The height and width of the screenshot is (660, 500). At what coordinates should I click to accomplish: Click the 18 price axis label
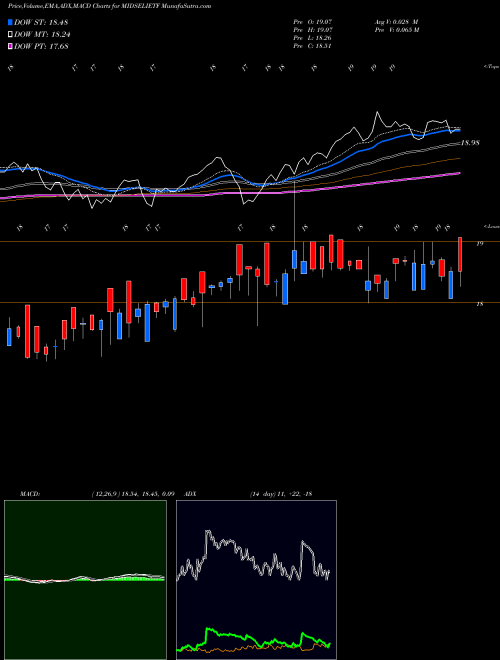(x=480, y=304)
